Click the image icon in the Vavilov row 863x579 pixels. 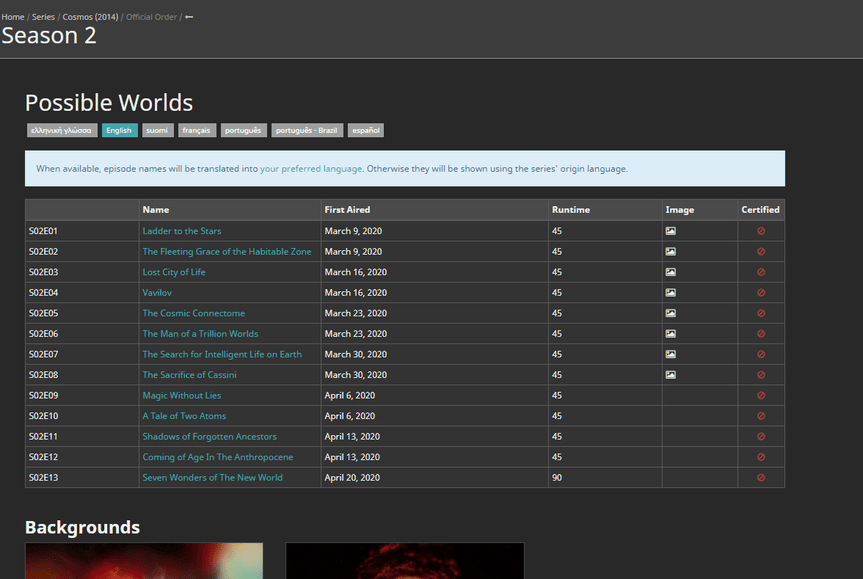pos(670,293)
